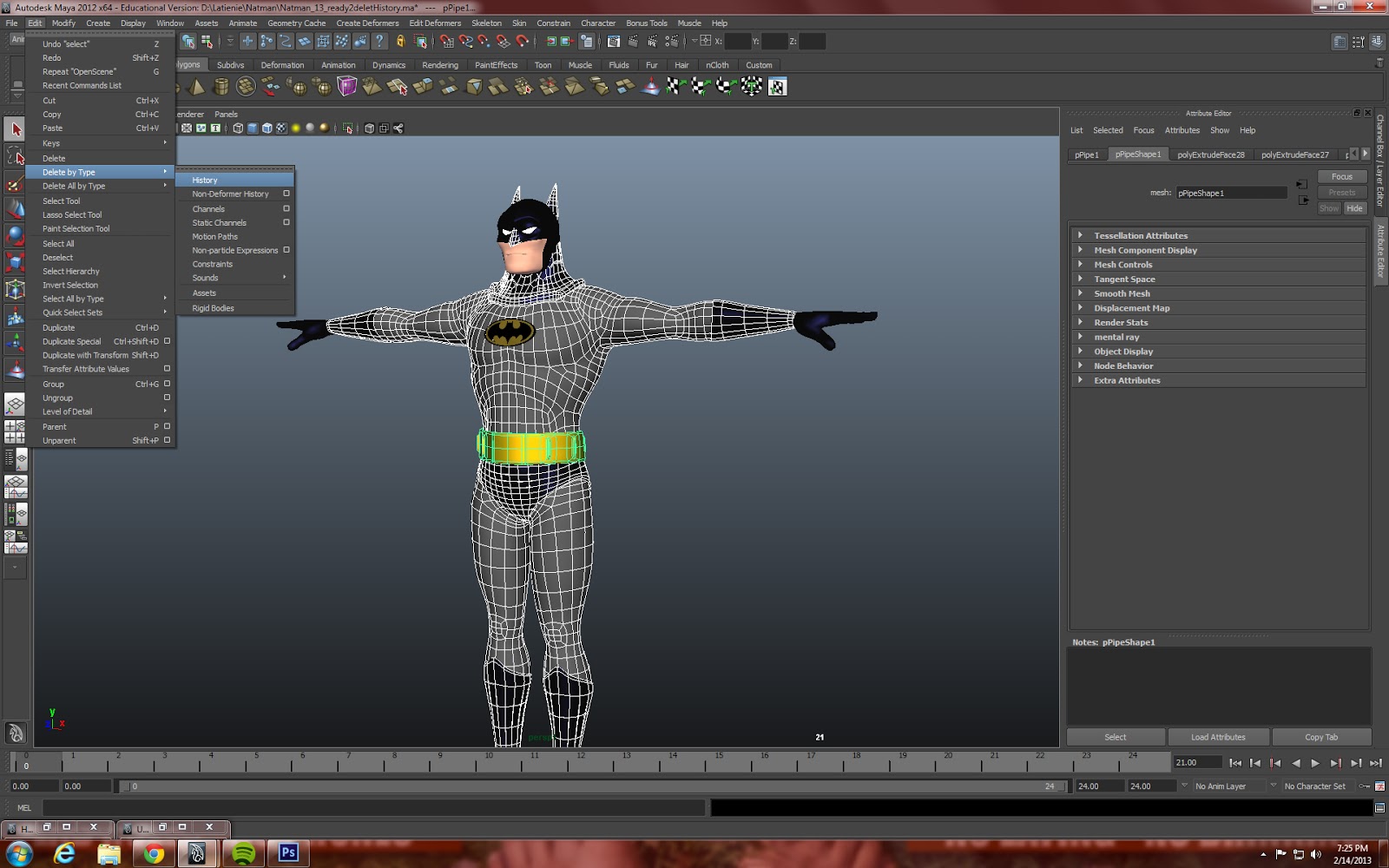This screenshot has height=868, width=1389.
Task: Click the option box next to Static Channels
Action: [287, 223]
